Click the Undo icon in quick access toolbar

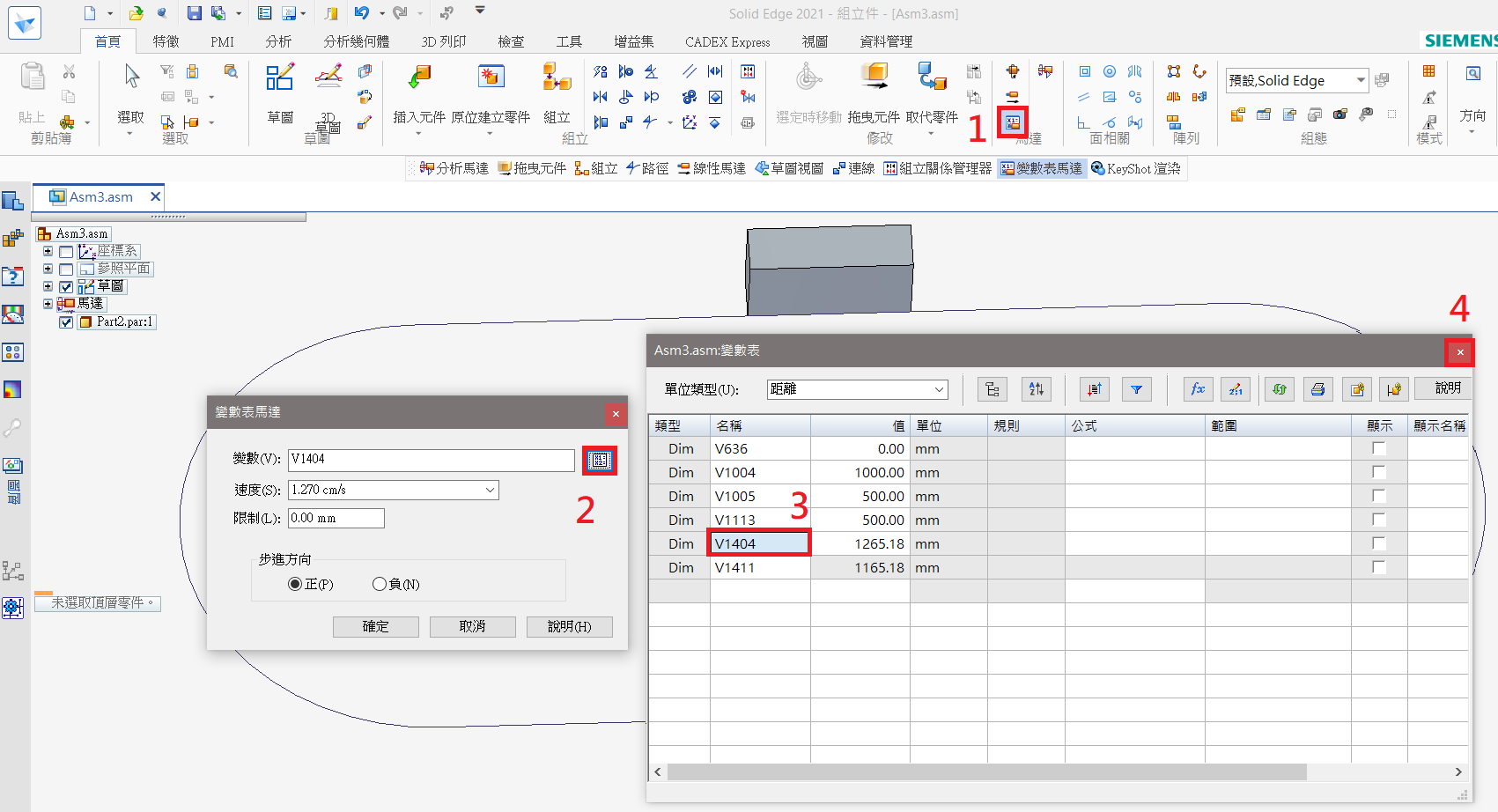[x=362, y=13]
